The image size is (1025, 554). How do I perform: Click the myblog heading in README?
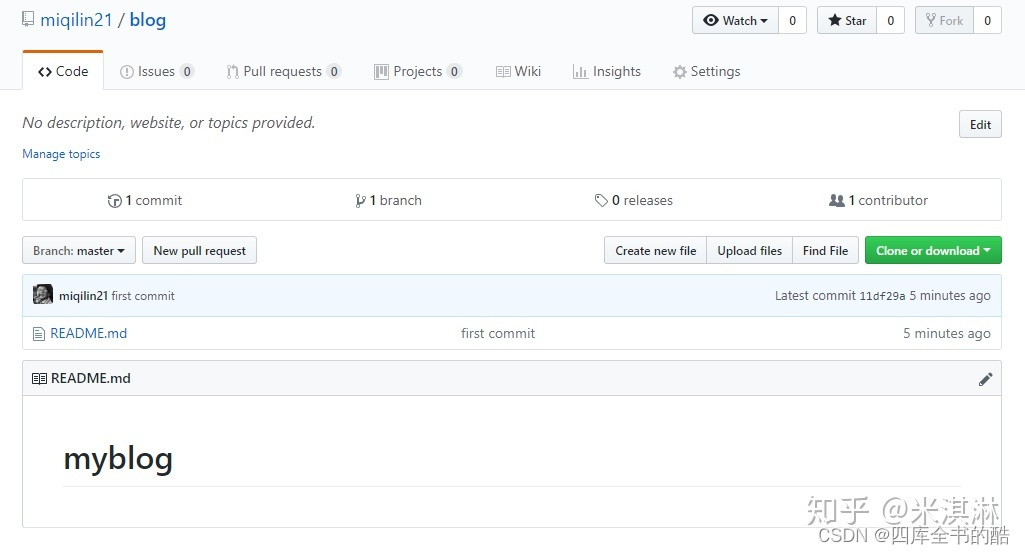[x=118, y=459]
